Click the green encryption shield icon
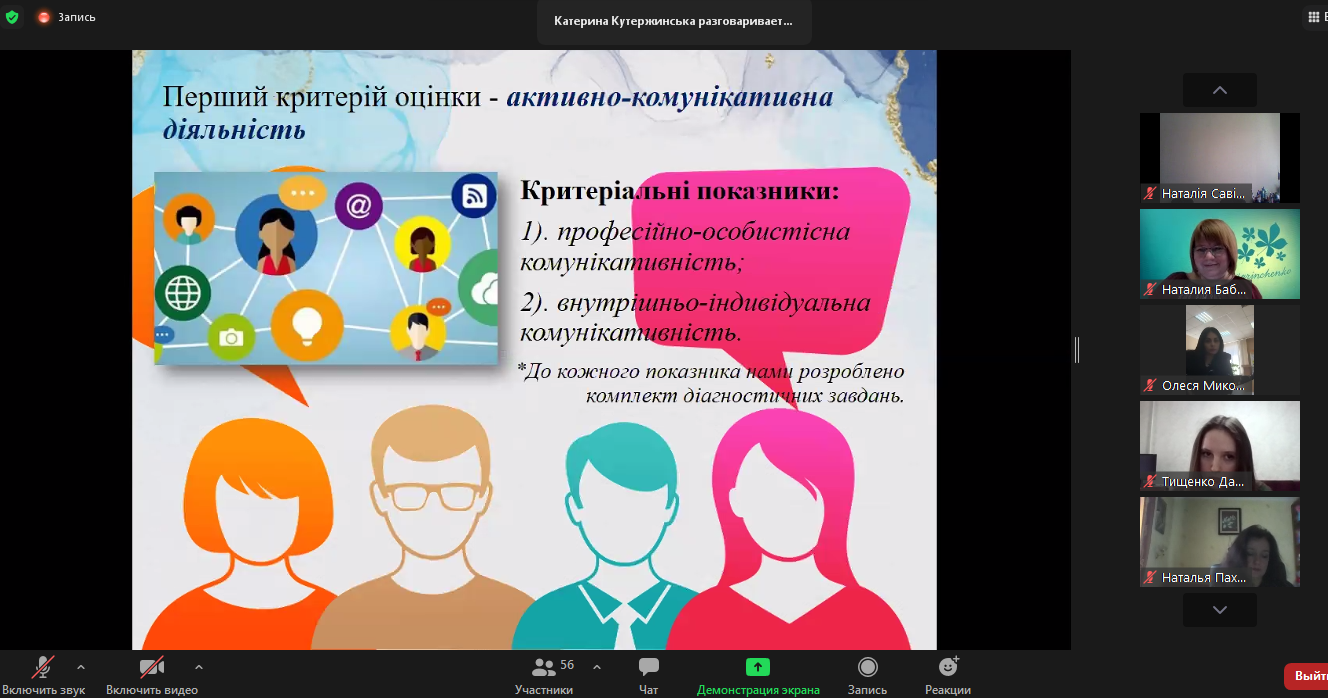The image size is (1328, 700). [x=12, y=17]
